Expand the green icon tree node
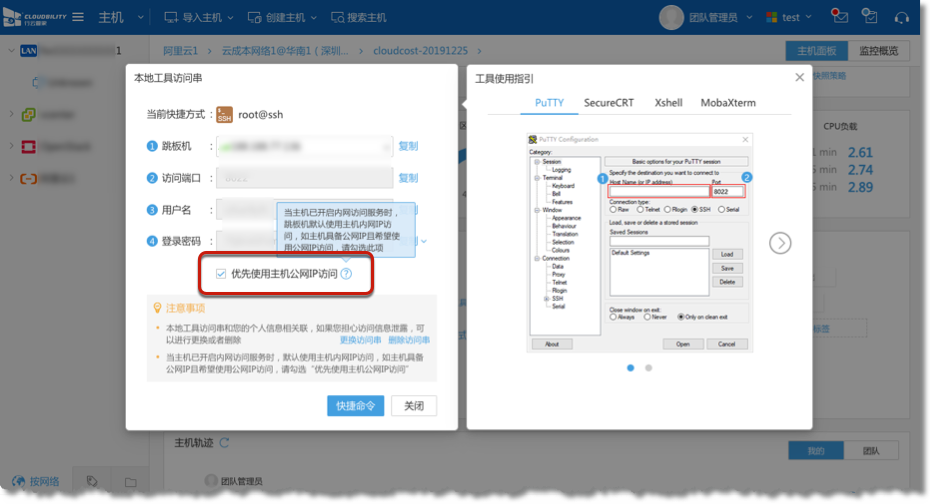 pyautogui.click(x=11, y=114)
